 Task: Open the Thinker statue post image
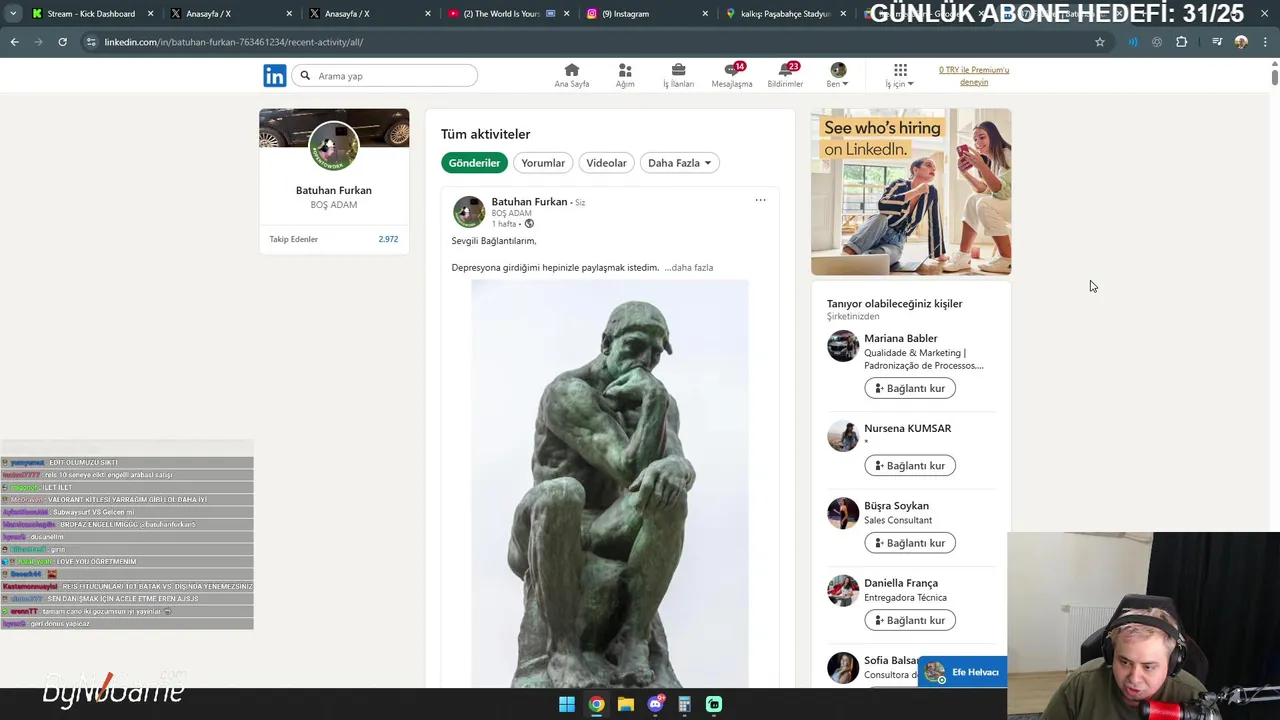point(610,484)
